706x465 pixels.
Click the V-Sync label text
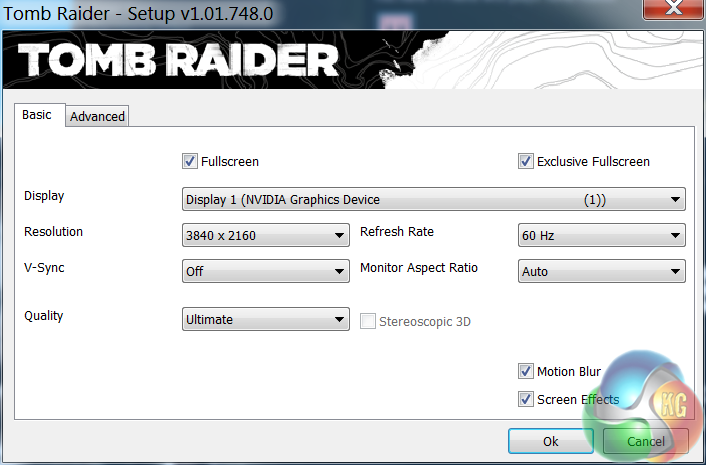coord(44,268)
